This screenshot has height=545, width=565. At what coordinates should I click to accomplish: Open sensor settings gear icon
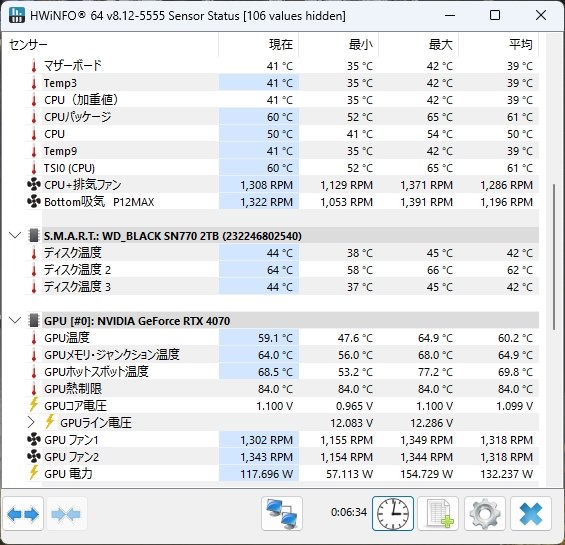[x=485, y=514]
